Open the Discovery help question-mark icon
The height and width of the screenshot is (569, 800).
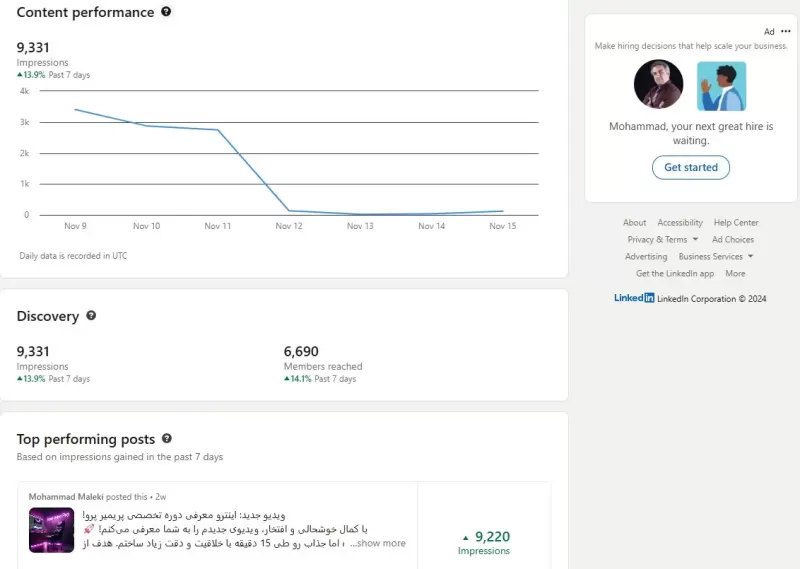tap(91, 315)
